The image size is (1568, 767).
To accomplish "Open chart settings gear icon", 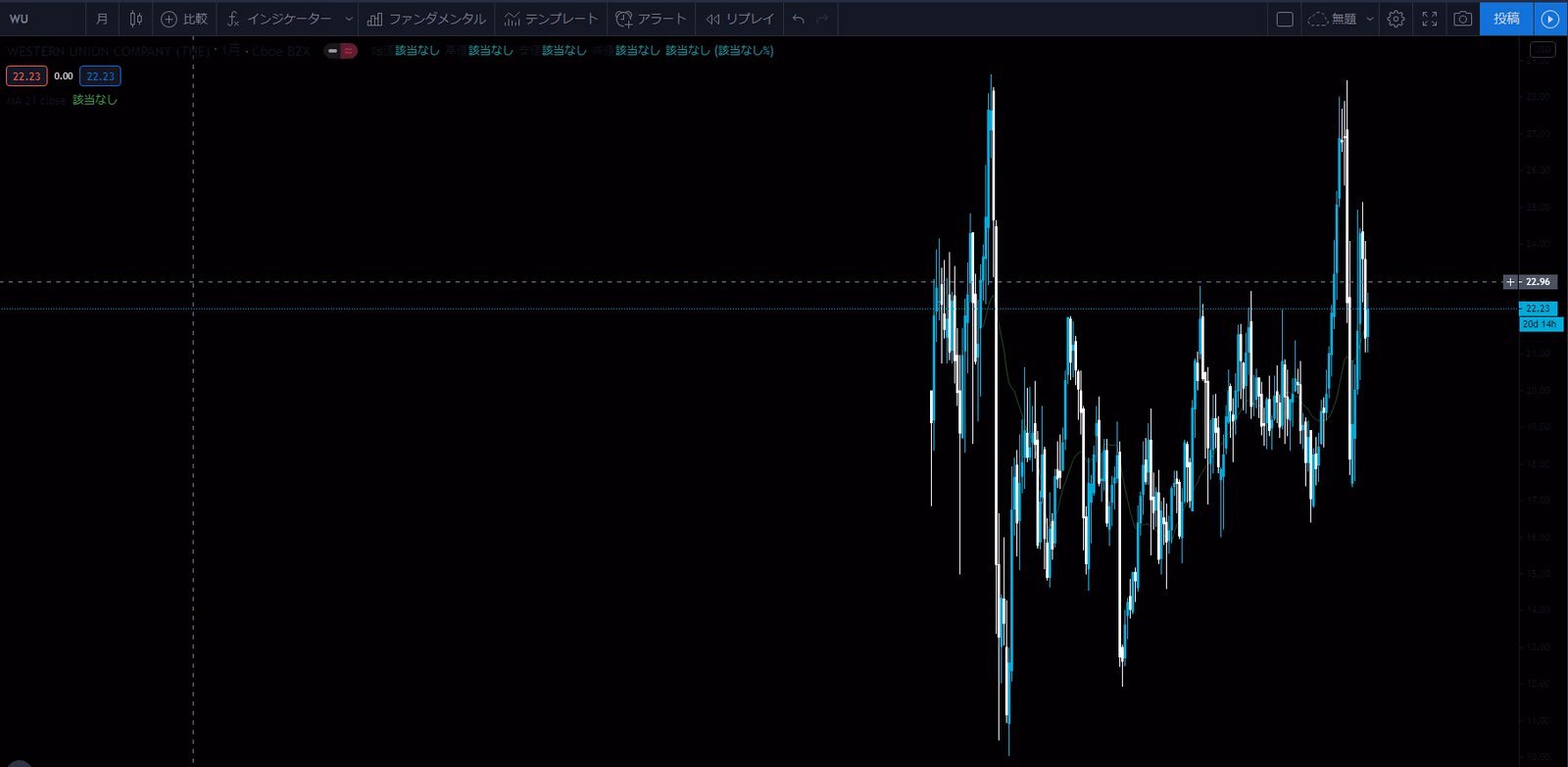I will tap(1396, 19).
